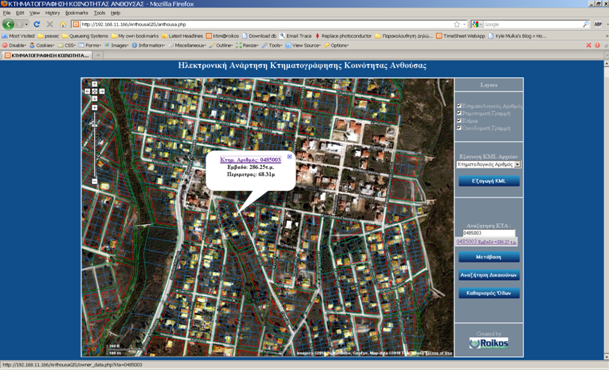609x370 pixels.
Task: Zoom out with the map minus button
Action: point(94,181)
